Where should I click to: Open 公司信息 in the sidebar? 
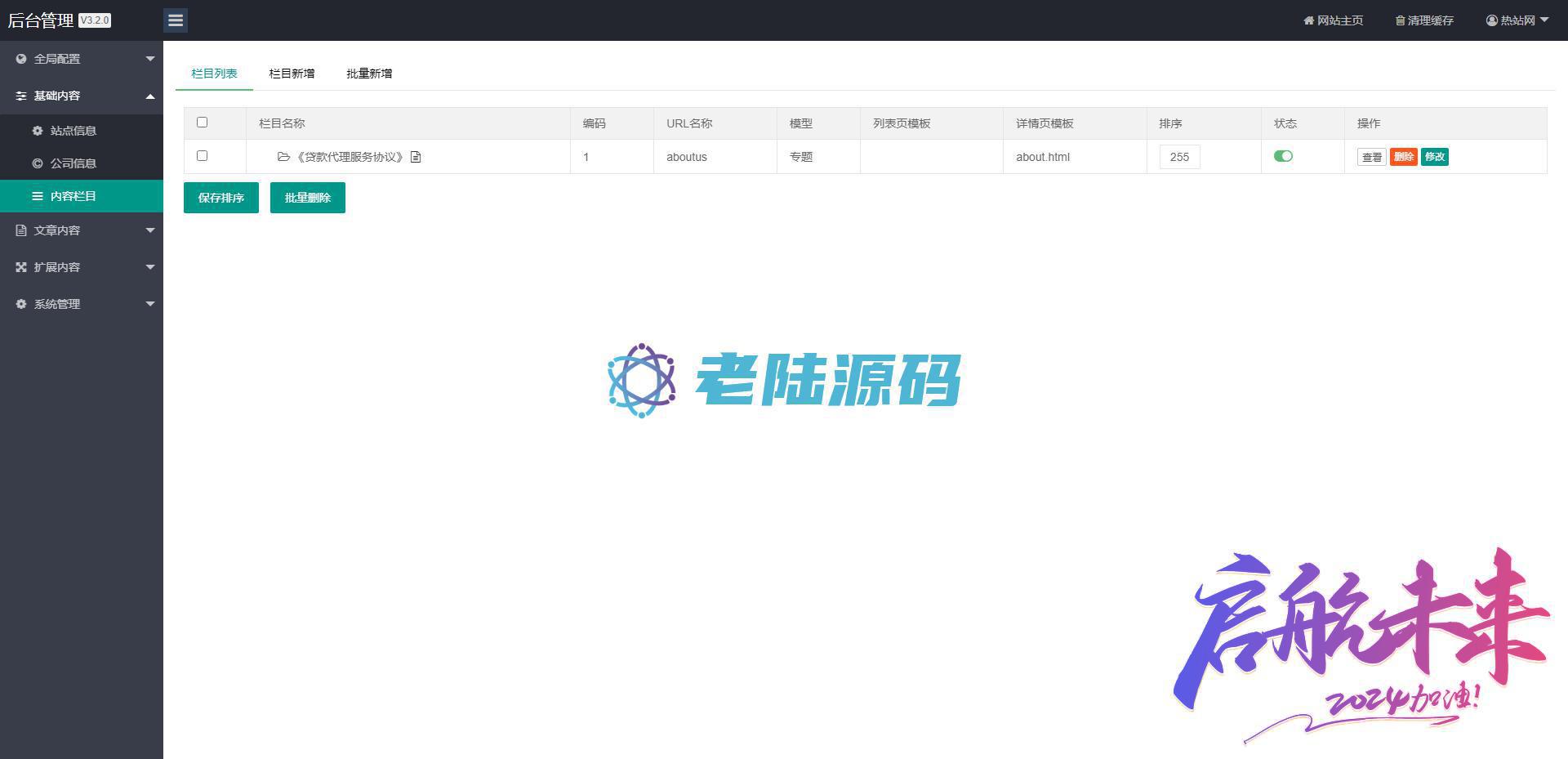pyautogui.click(x=82, y=163)
